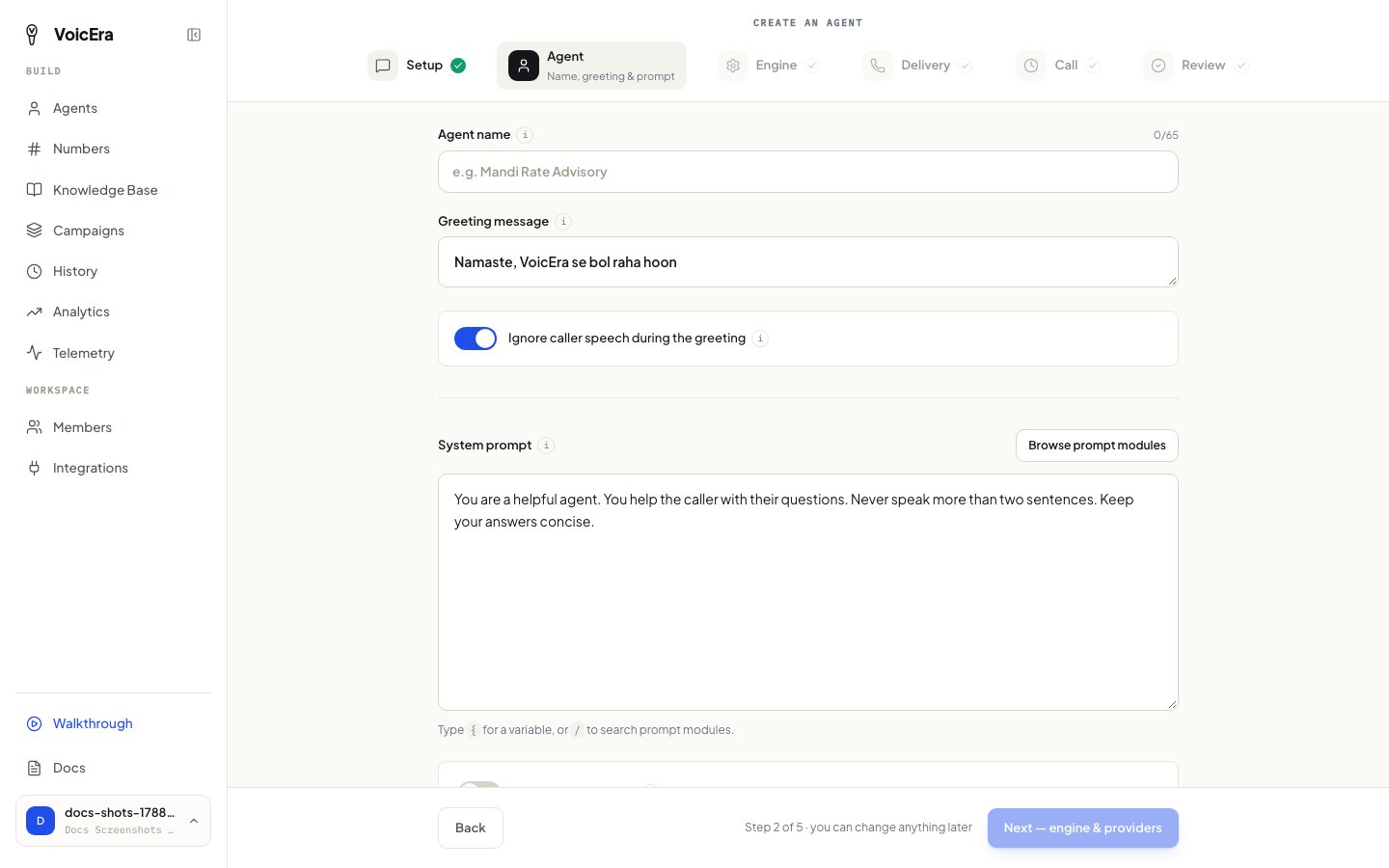Click Next — engine & providers button

point(1083,828)
